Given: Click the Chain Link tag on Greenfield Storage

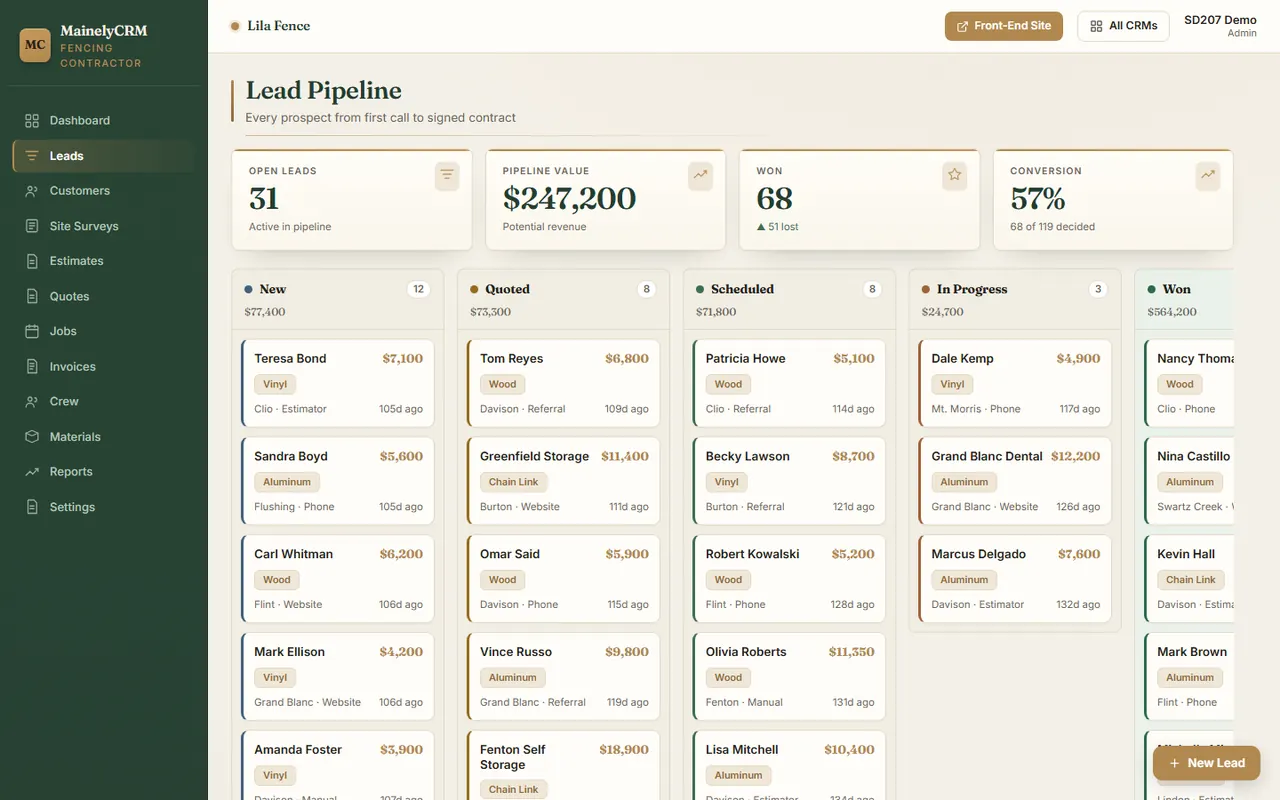Looking at the screenshot, I should (513, 482).
